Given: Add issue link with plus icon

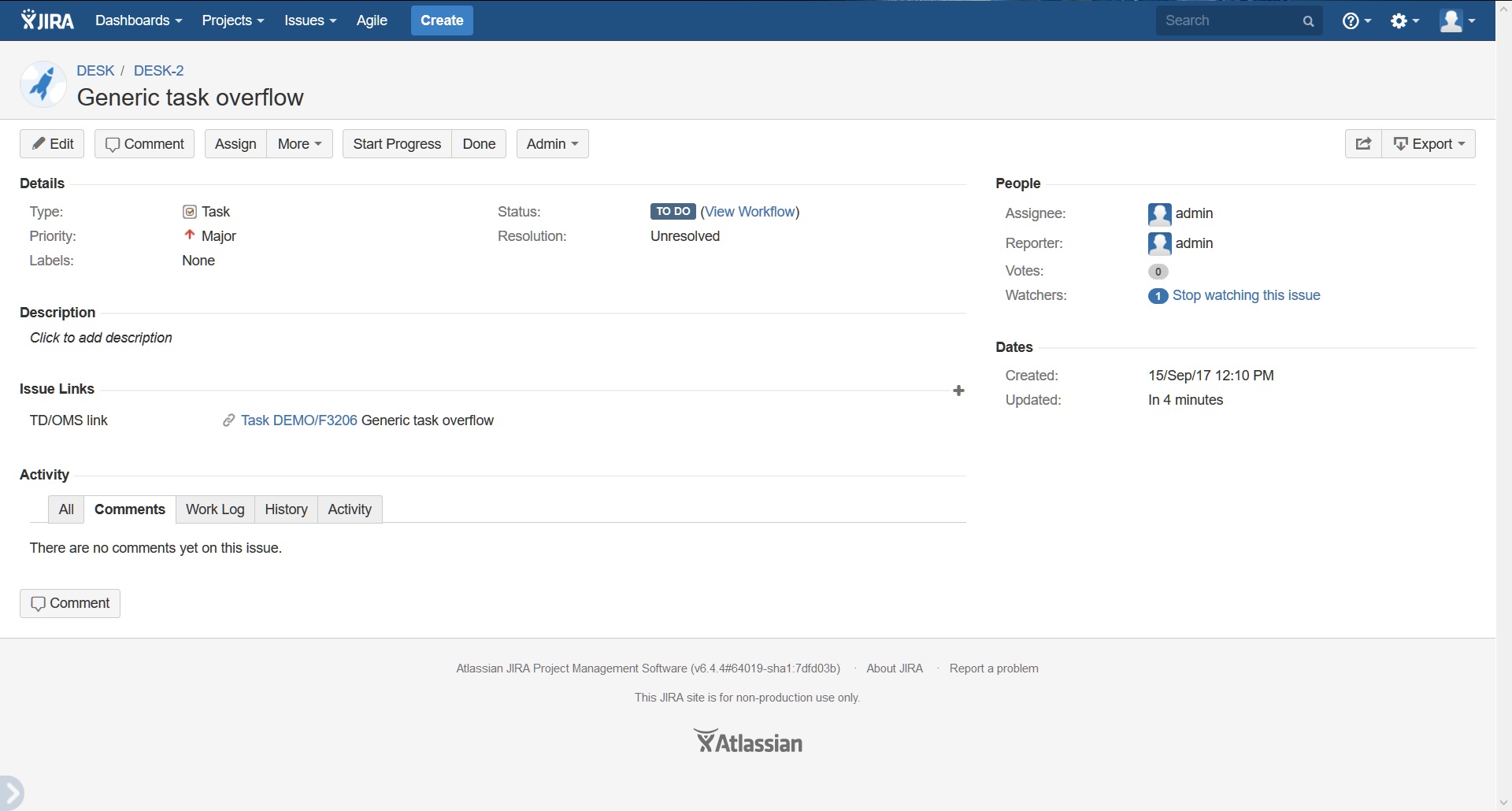Looking at the screenshot, I should click(x=958, y=391).
